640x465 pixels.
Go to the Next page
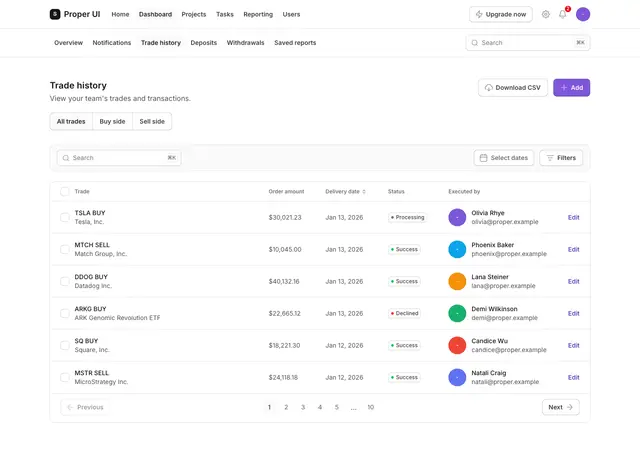pos(560,407)
